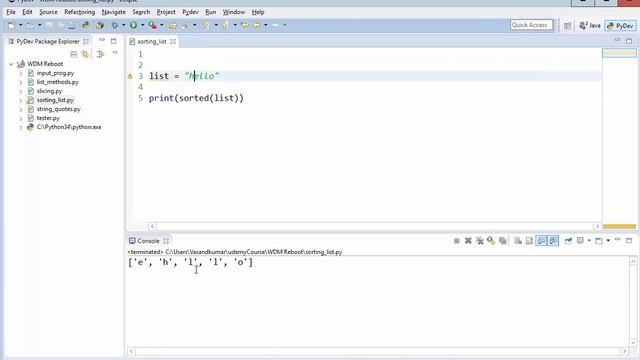Open Package Explorer view menu triangle
Image resolution: width=640 pixels, height=360 pixels.
click(x=115, y=53)
